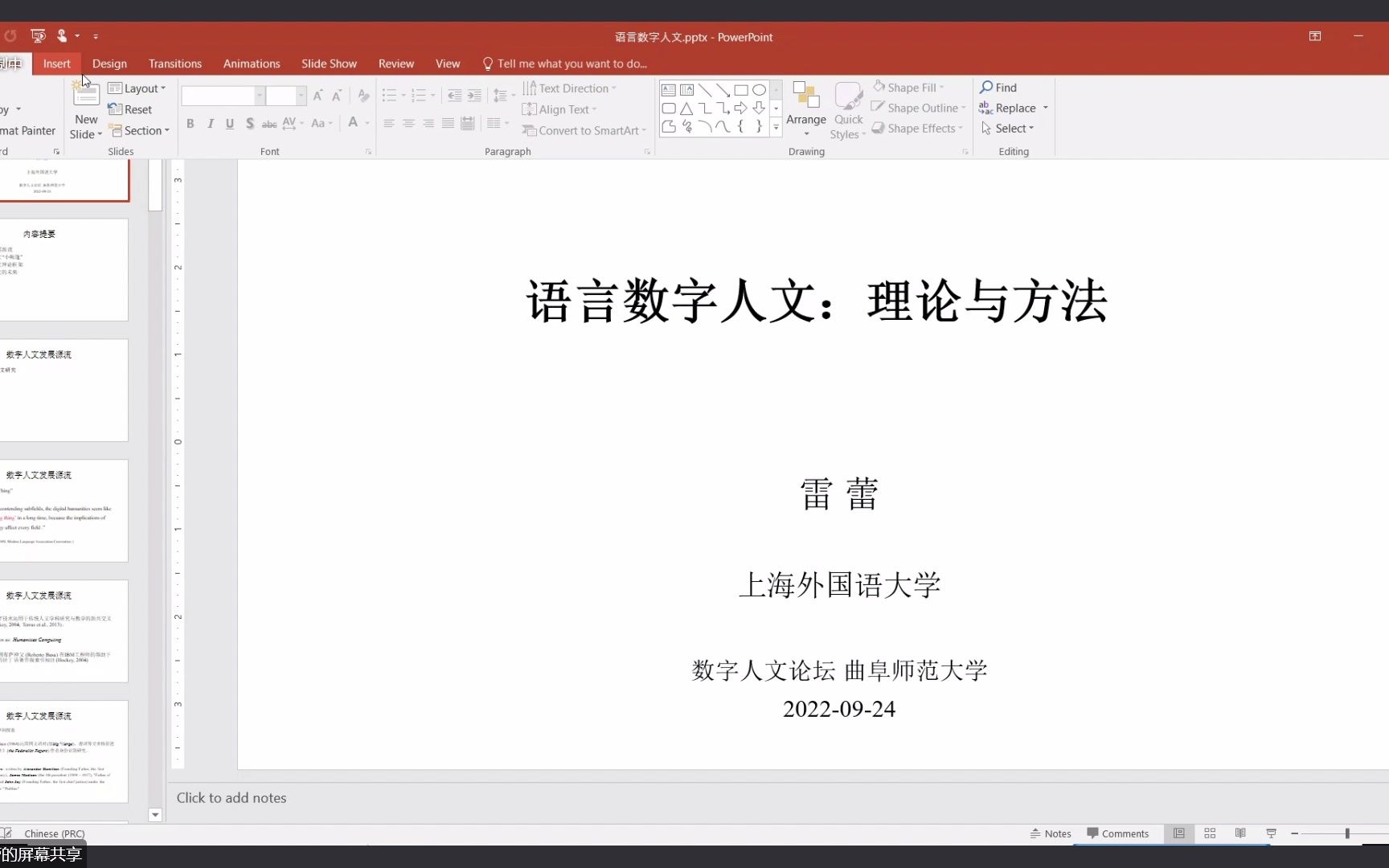Image resolution: width=1389 pixels, height=868 pixels.
Task: Open the Arrange menu button
Action: (x=806, y=108)
